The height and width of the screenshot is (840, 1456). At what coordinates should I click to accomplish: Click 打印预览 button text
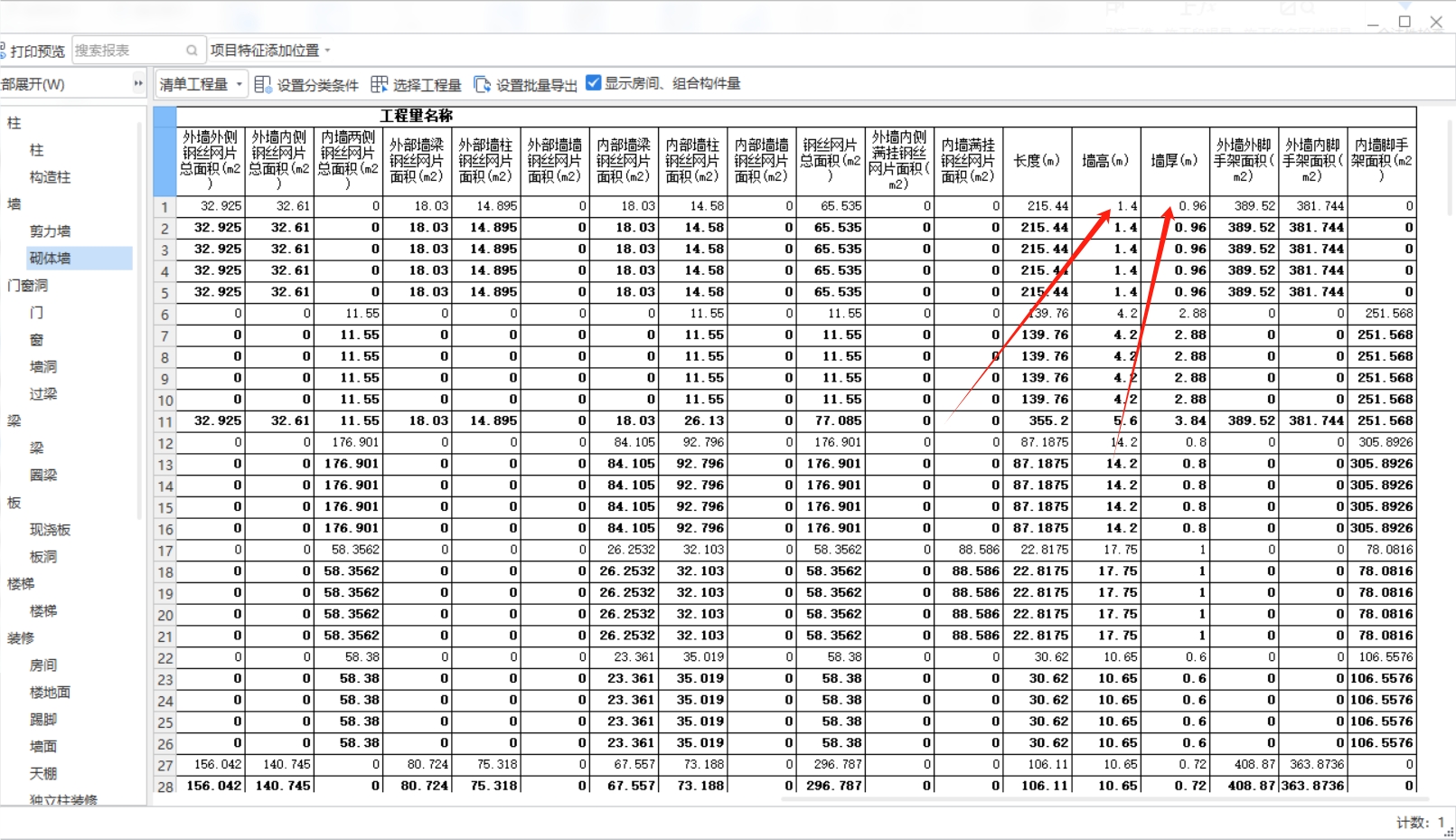click(38, 52)
